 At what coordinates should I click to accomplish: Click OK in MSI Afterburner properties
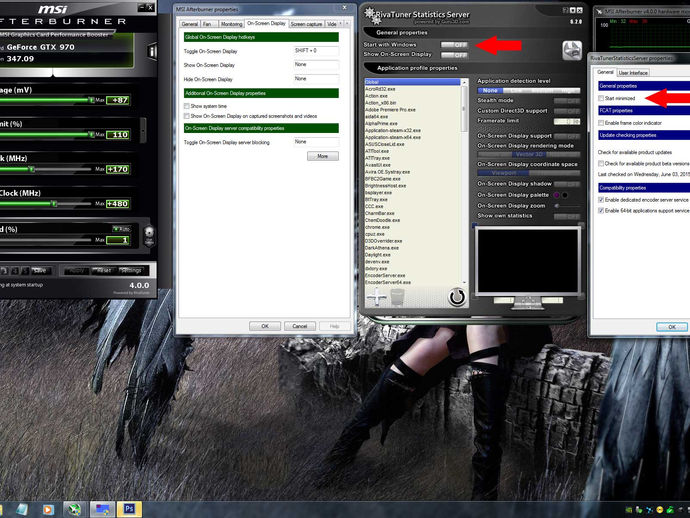pyautogui.click(x=265, y=326)
